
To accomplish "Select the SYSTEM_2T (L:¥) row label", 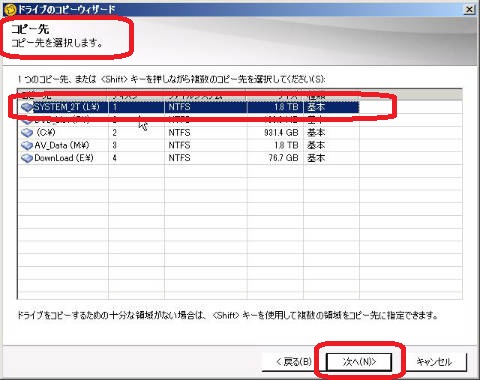I will (x=67, y=107).
